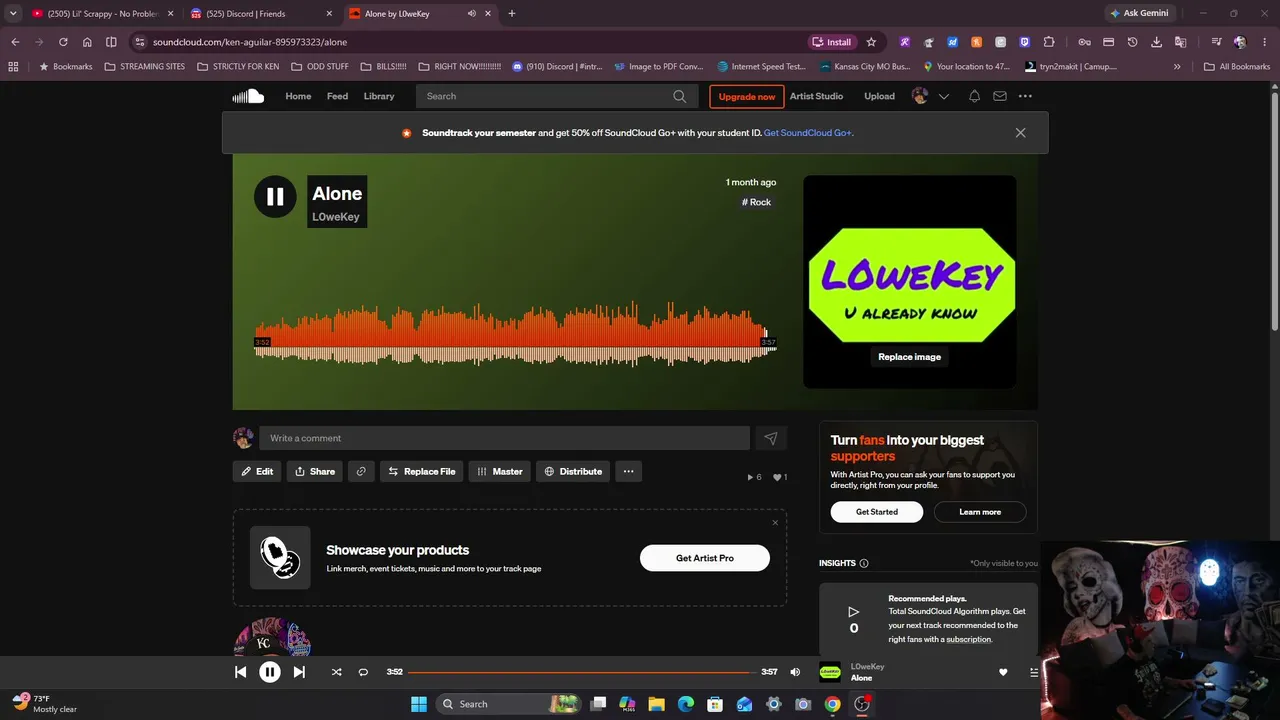Open the browser tab search dropdown
1280x720 pixels.
pos(13,14)
